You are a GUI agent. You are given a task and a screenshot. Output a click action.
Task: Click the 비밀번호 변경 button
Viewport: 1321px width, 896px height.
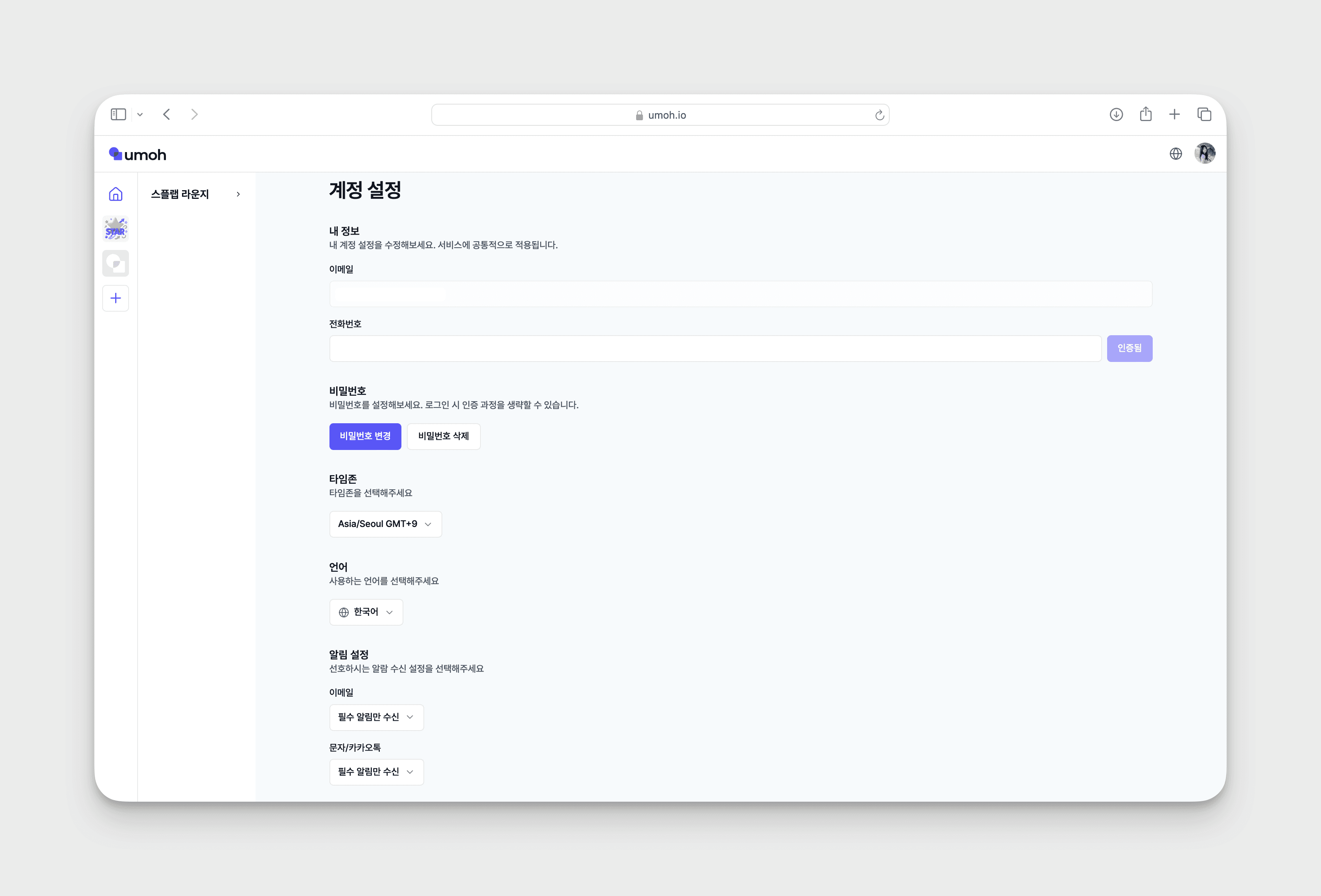pyautogui.click(x=365, y=436)
